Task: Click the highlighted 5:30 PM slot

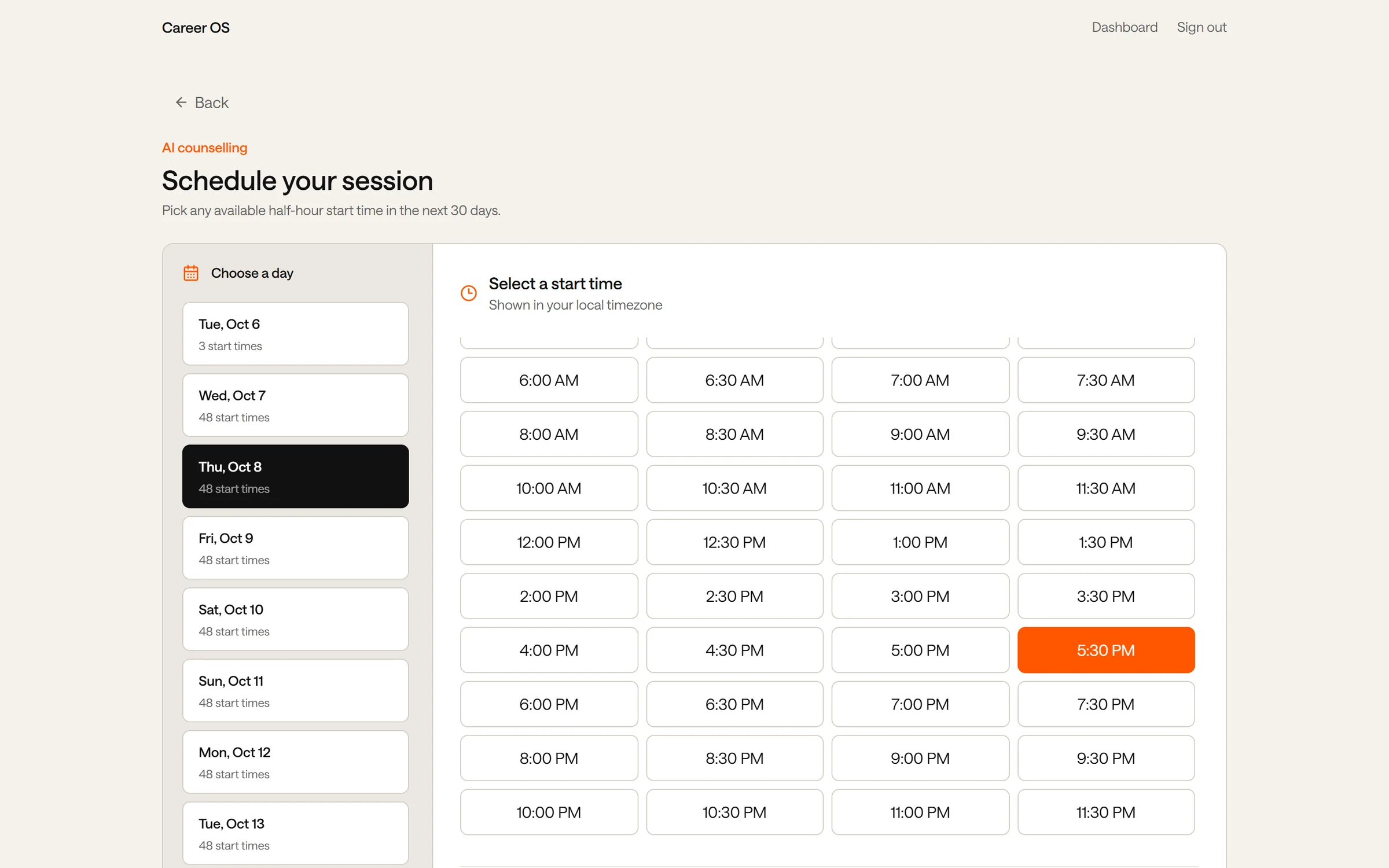Action: tap(1106, 650)
